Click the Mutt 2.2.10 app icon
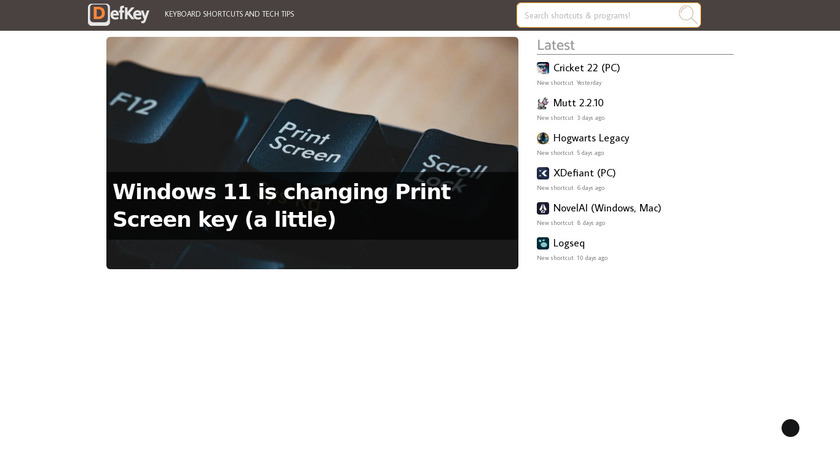The width and height of the screenshot is (840, 472). tap(543, 103)
